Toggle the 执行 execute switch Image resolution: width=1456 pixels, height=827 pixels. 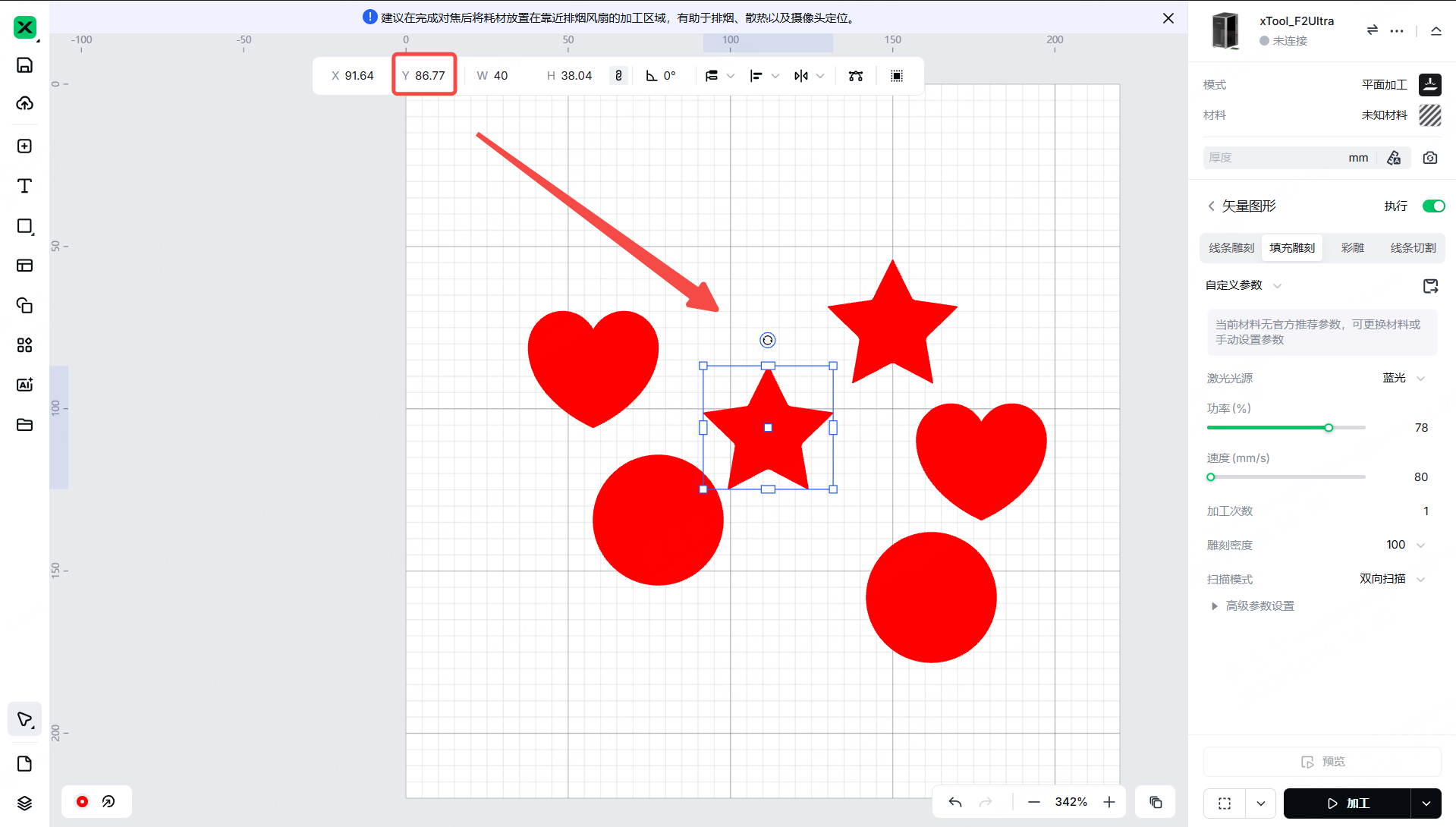coord(1432,206)
